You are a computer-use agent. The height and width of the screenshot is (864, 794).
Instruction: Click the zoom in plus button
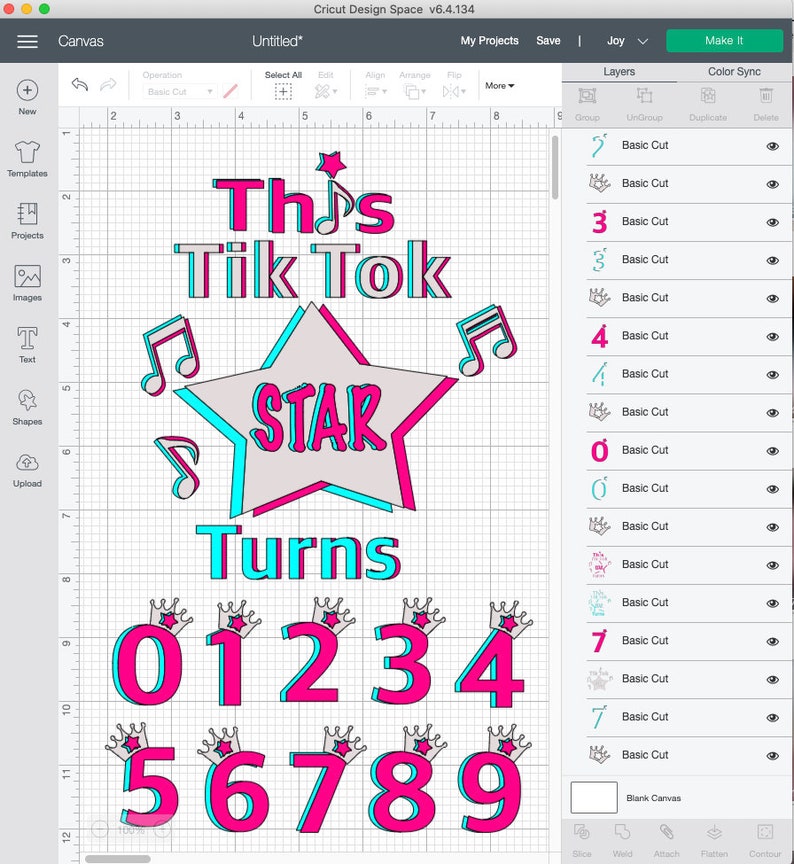162,829
